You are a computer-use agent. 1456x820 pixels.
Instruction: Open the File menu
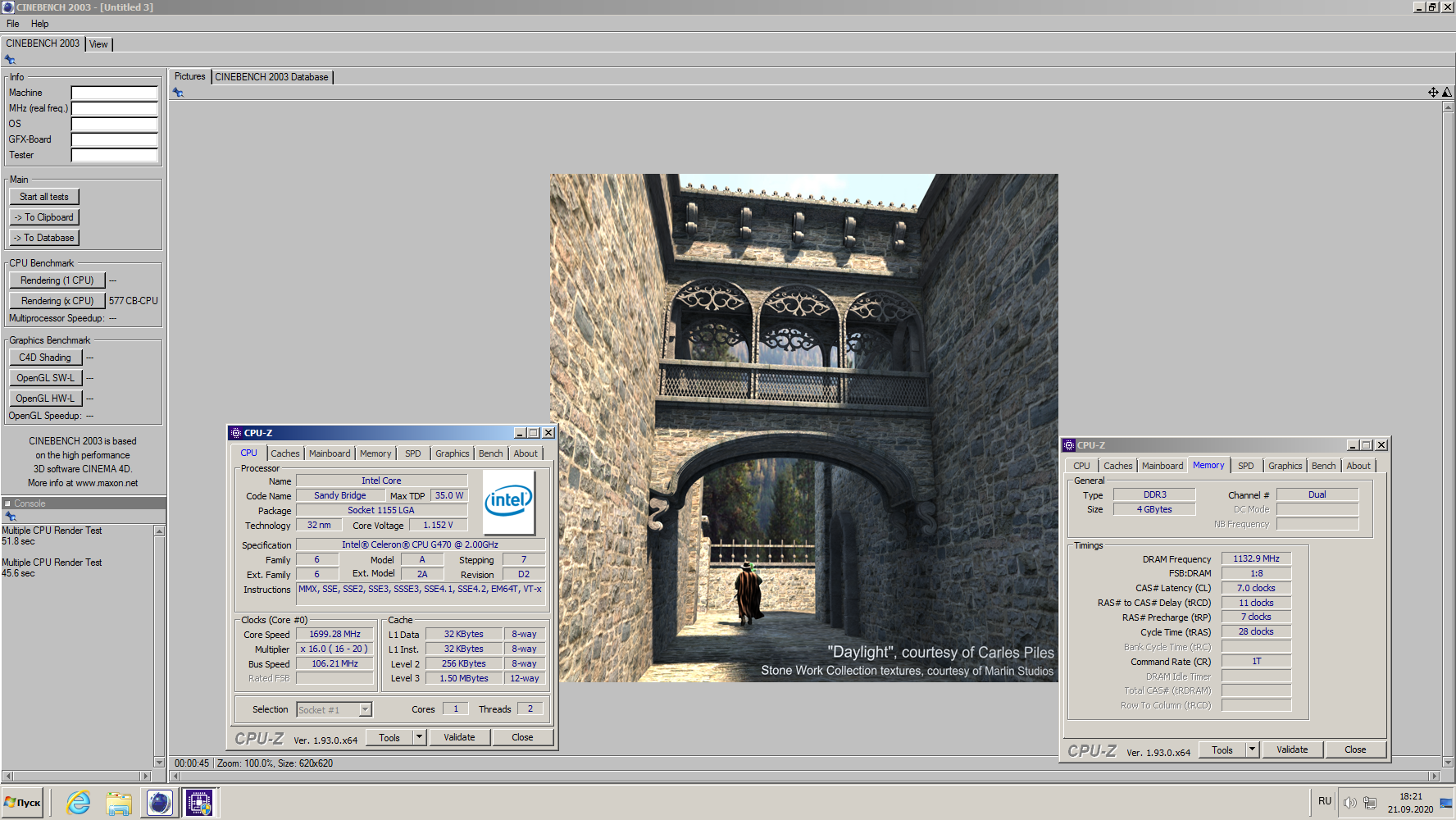click(x=13, y=24)
